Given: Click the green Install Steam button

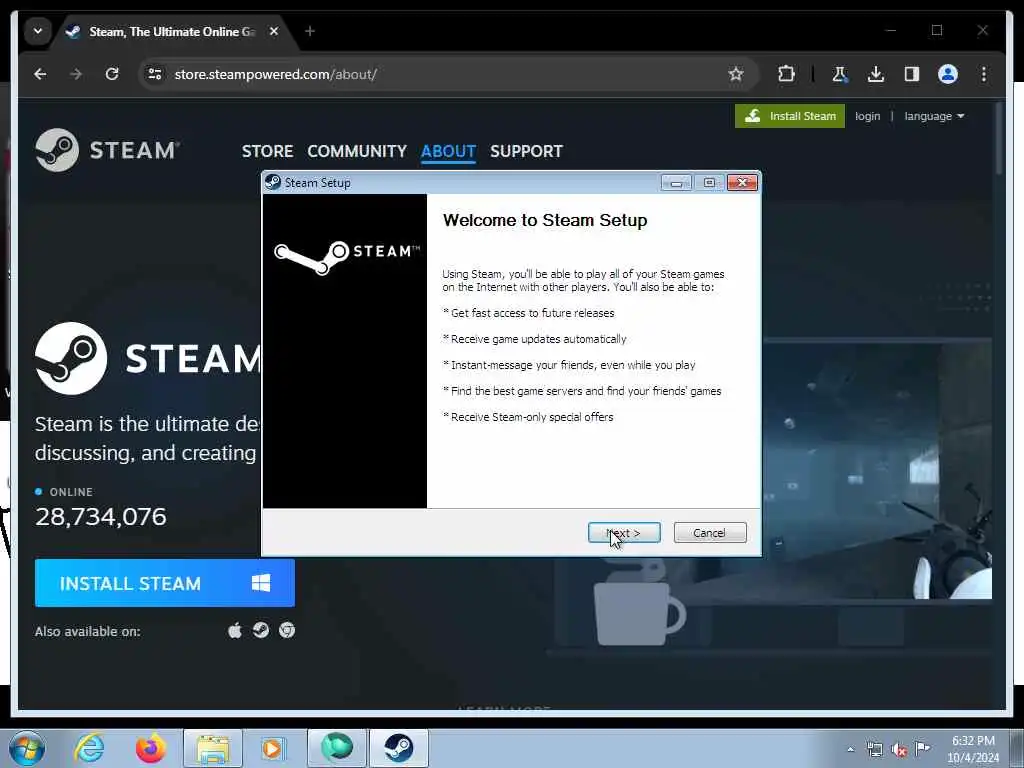Looking at the screenshot, I should (x=790, y=116).
